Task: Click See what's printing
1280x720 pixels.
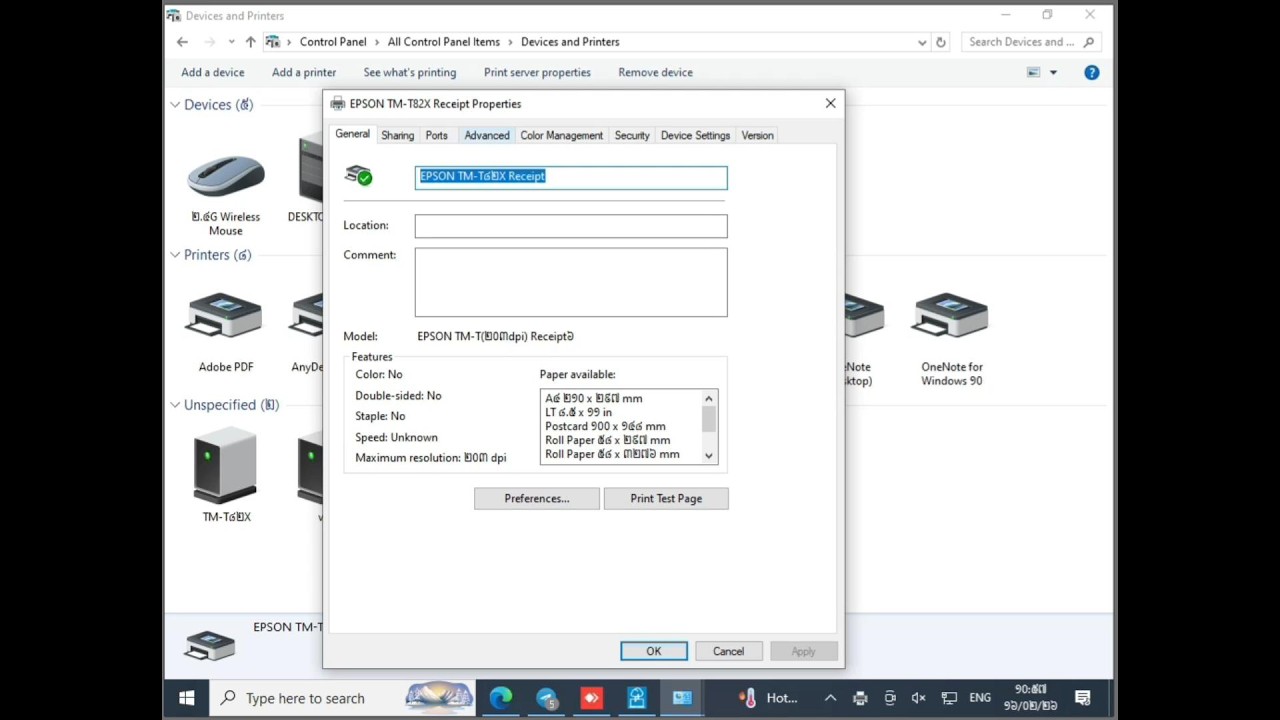Action: [410, 72]
